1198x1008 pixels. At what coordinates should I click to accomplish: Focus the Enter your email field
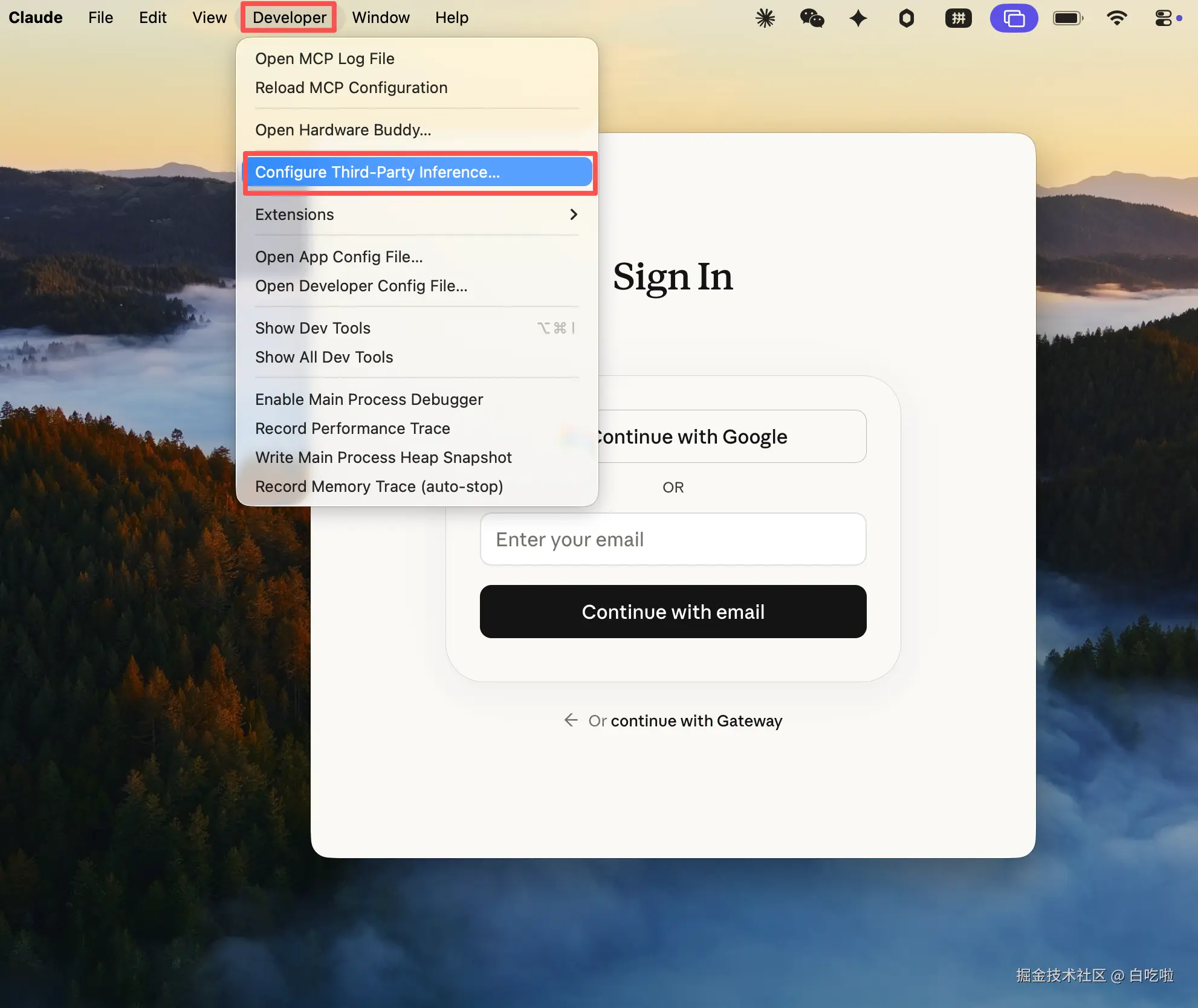tap(673, 539)
